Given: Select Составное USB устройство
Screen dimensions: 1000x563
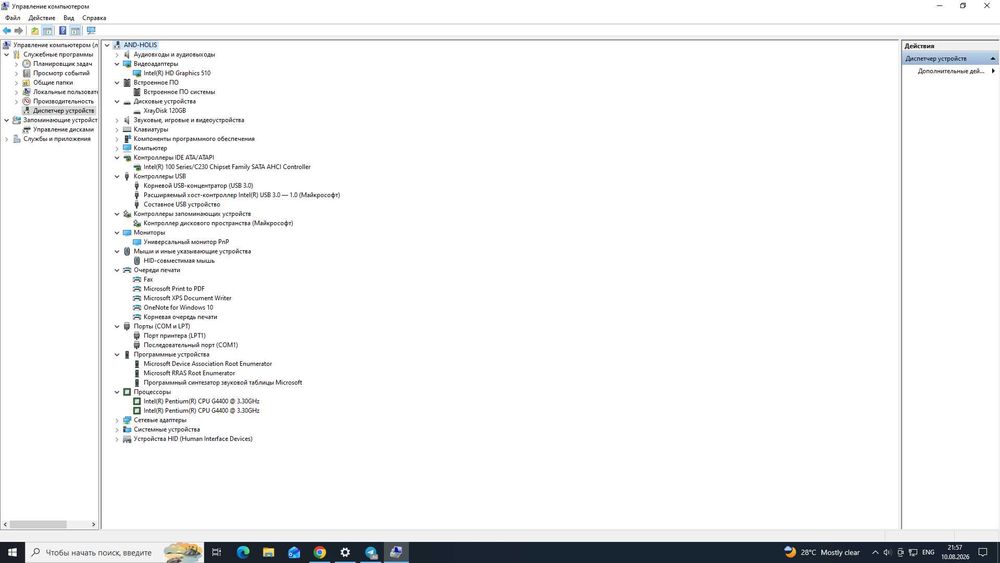Looking at the screenshot, I should 182,205.
